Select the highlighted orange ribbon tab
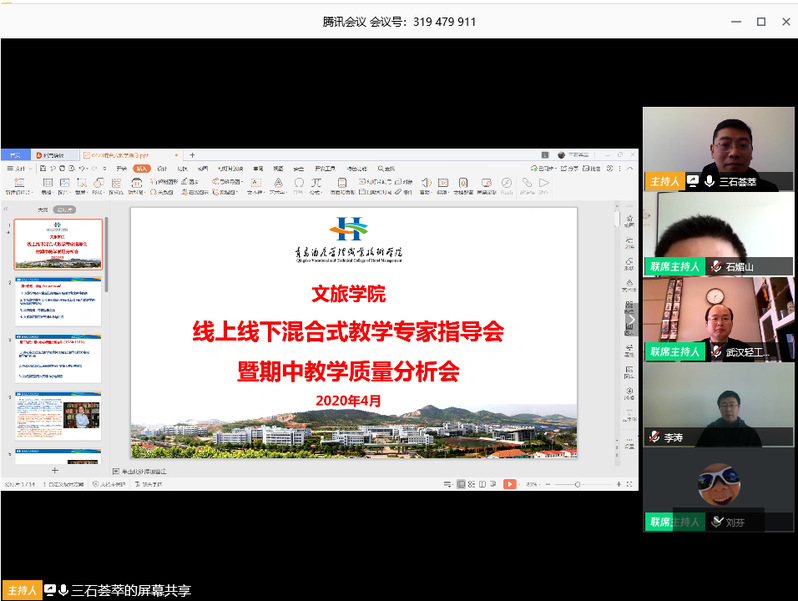This screenshot has width=798, height=601. pos(142,168)
